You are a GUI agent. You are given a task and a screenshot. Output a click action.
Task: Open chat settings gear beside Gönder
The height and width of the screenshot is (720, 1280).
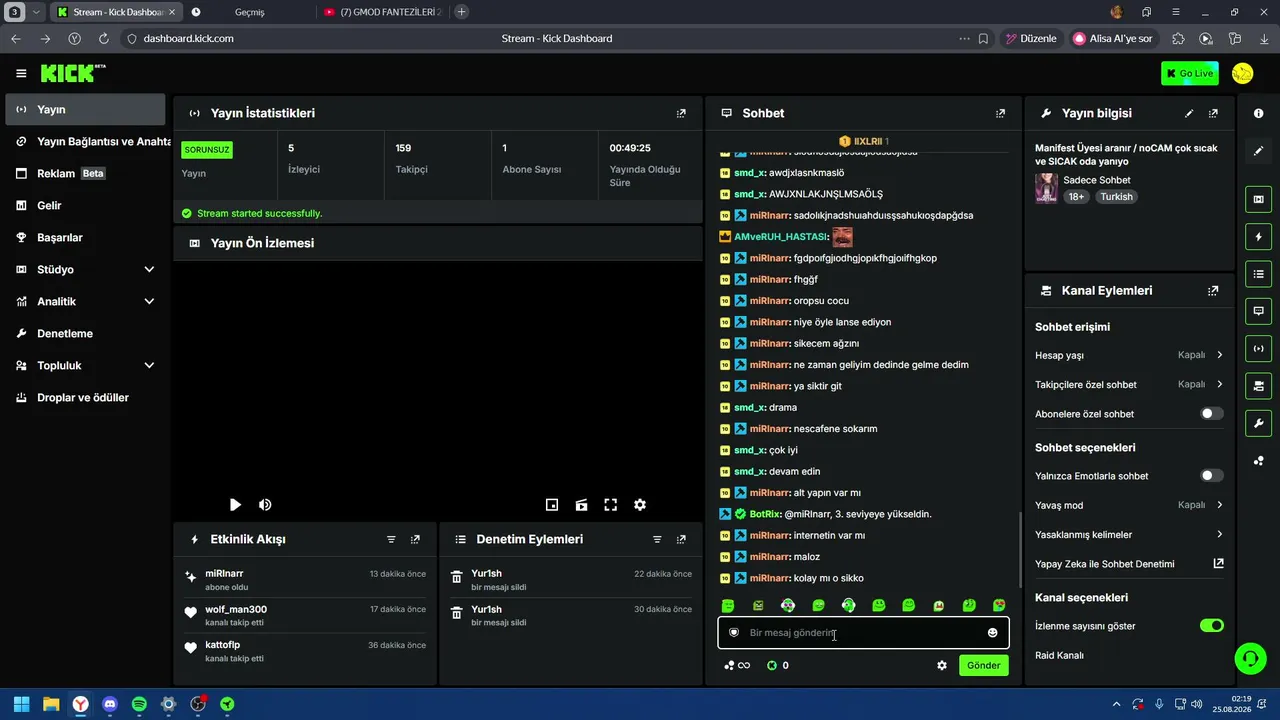tap(941, 665)
